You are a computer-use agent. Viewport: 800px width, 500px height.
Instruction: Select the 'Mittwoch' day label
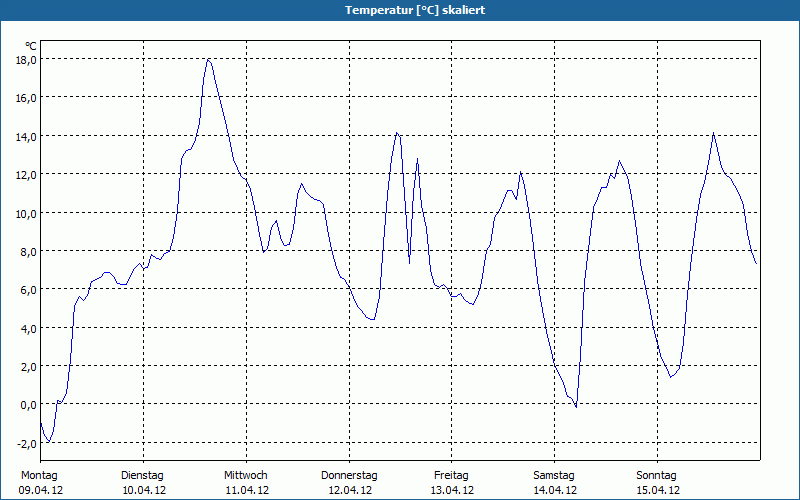point(246,476)
